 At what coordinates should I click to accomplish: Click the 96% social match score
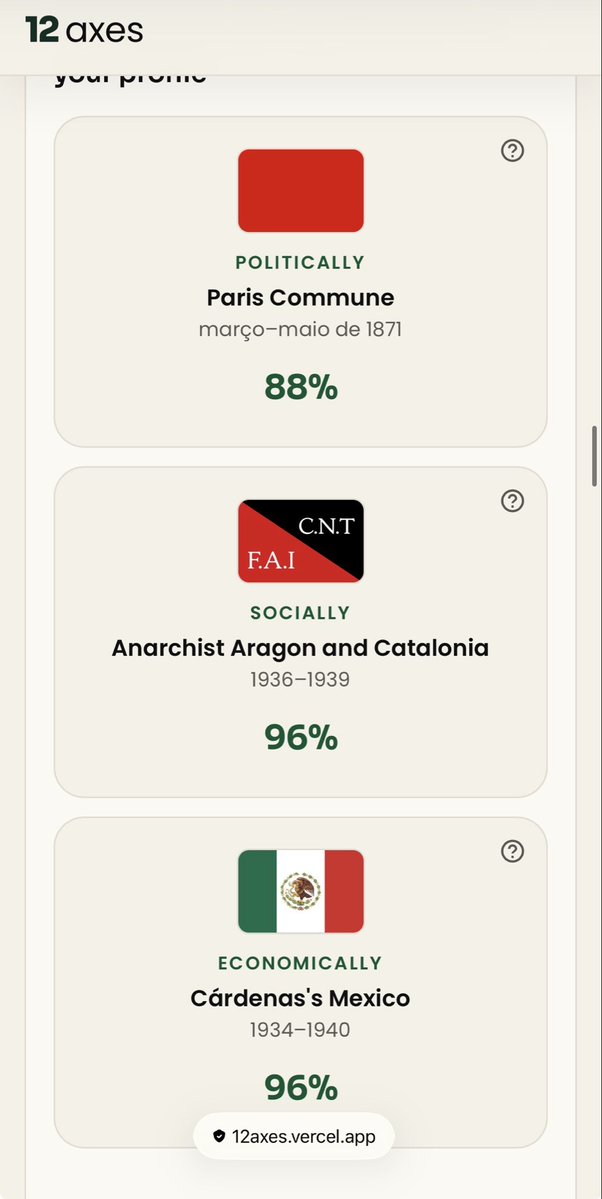pos(301,737)
